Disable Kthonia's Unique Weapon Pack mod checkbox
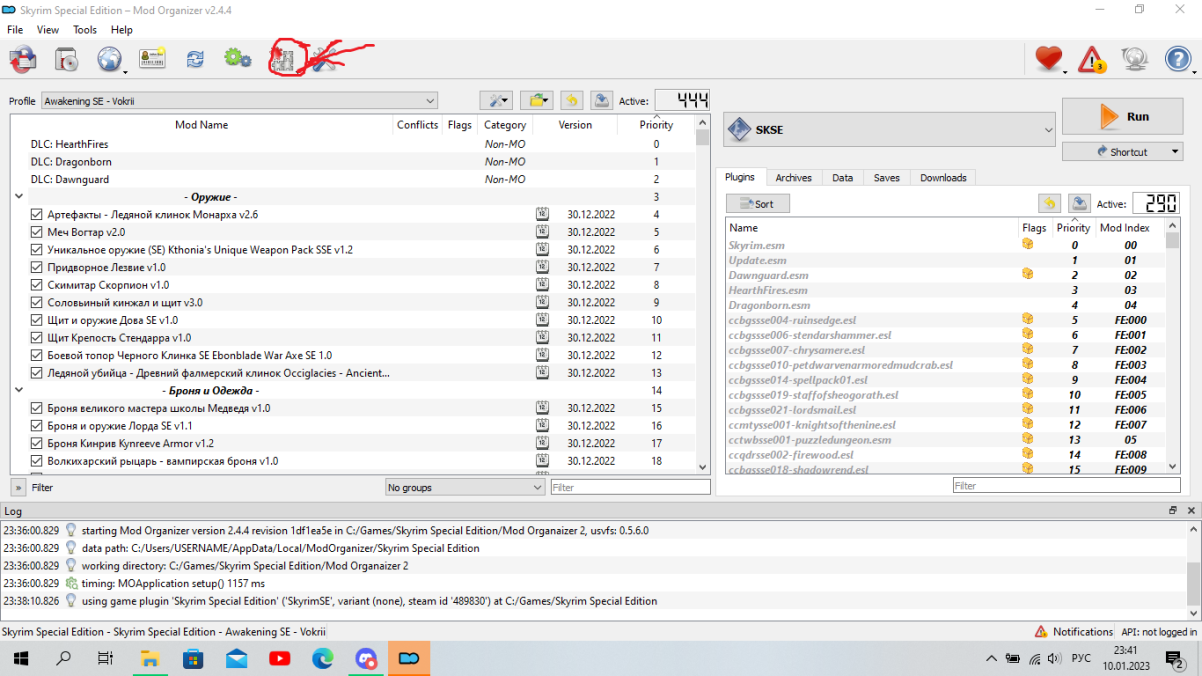 (37, 249)
